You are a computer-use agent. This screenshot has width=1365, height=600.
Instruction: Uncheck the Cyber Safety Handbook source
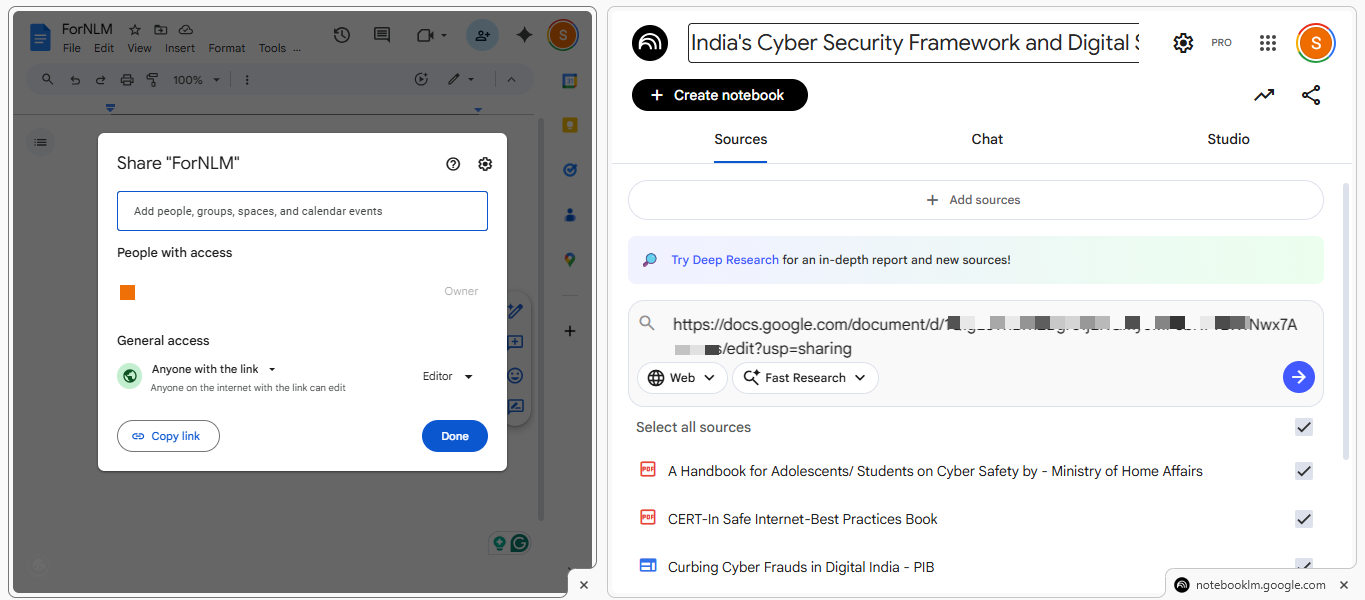tap(1304, 471)
